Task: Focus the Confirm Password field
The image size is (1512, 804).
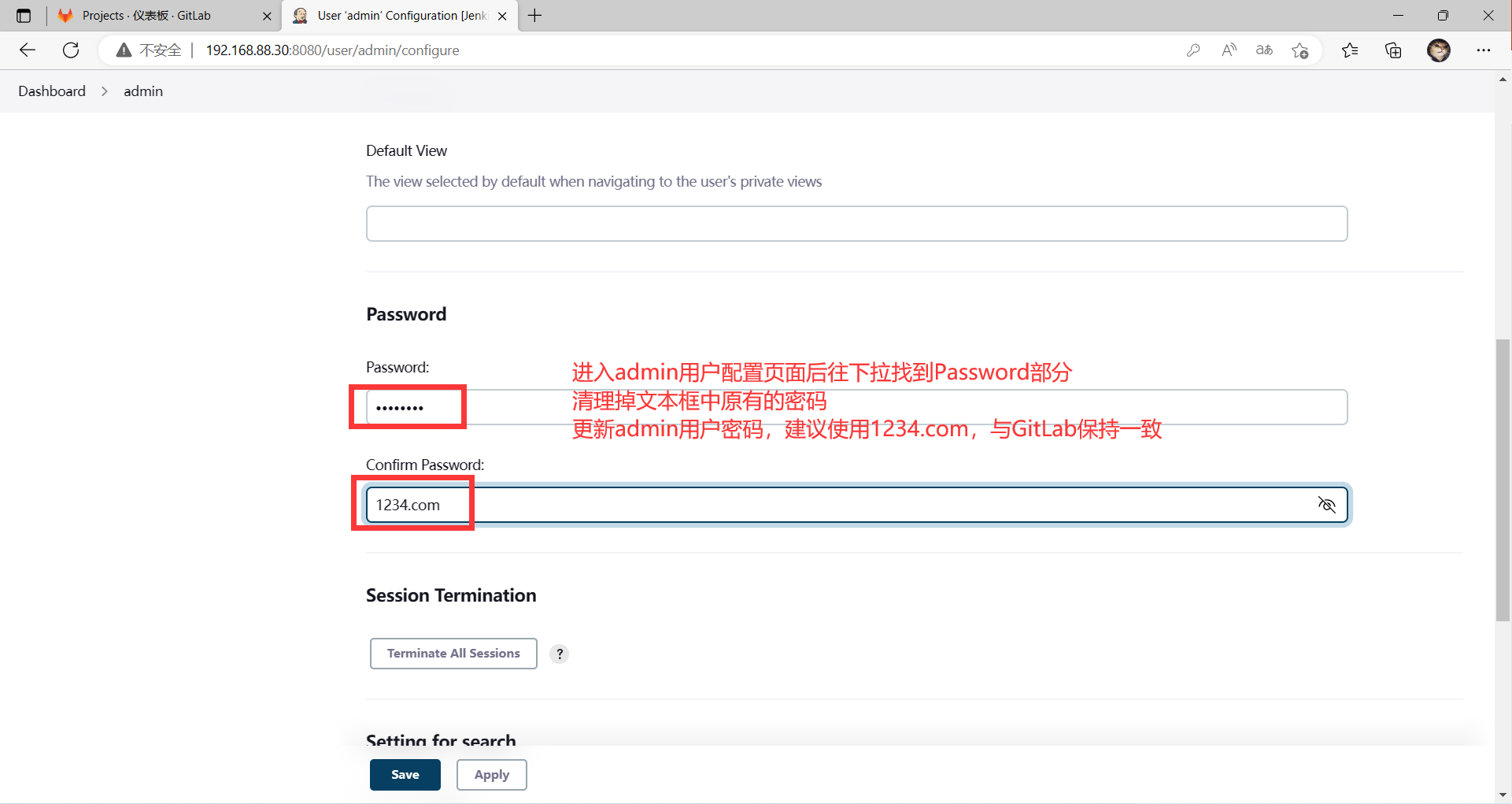Action: coord(857,505)
